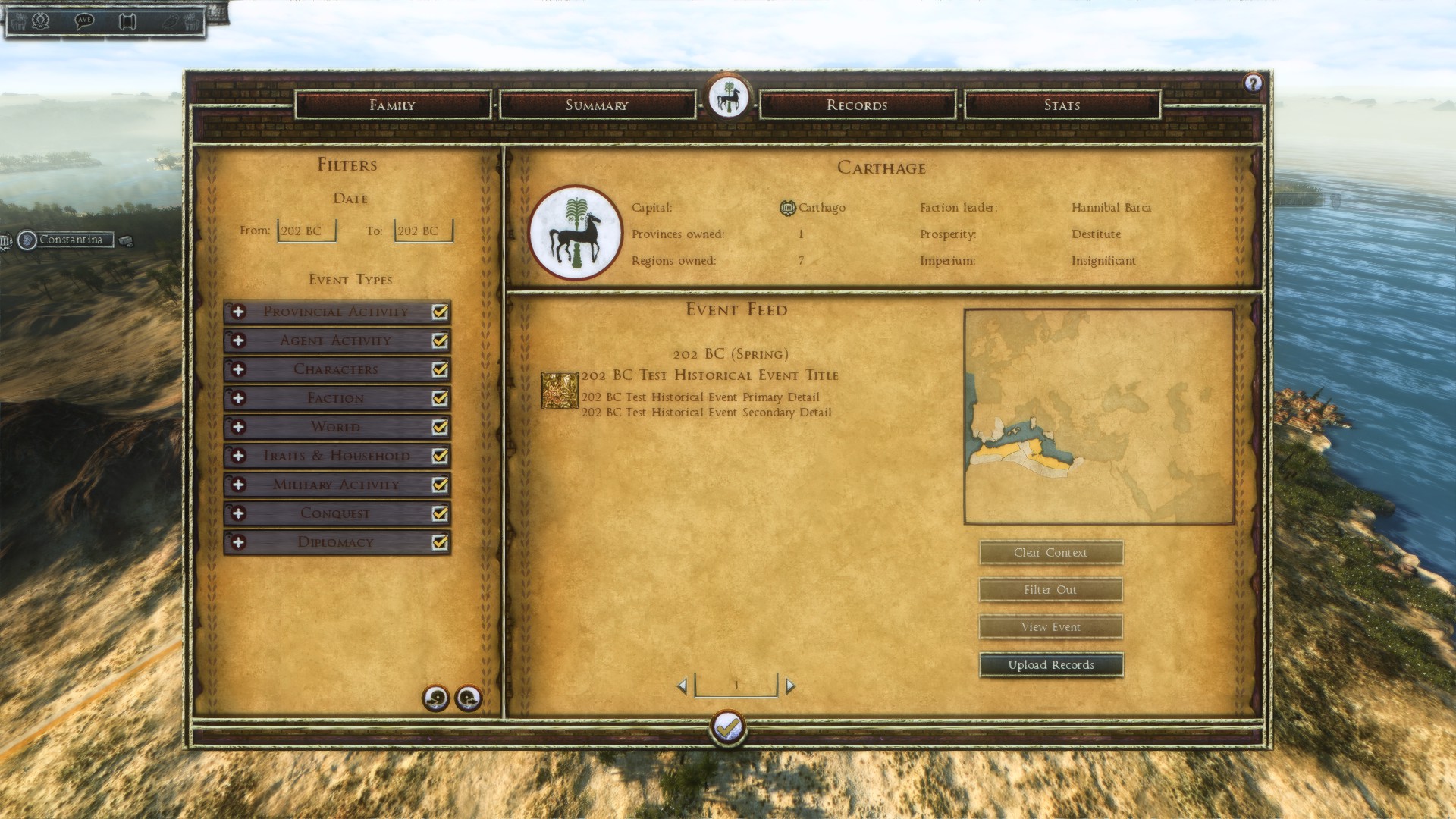Viewport: 1456px width, 819px height.
Task: Select the 202 BC Test Historical Event Title
Action: (x=710, y=375)
